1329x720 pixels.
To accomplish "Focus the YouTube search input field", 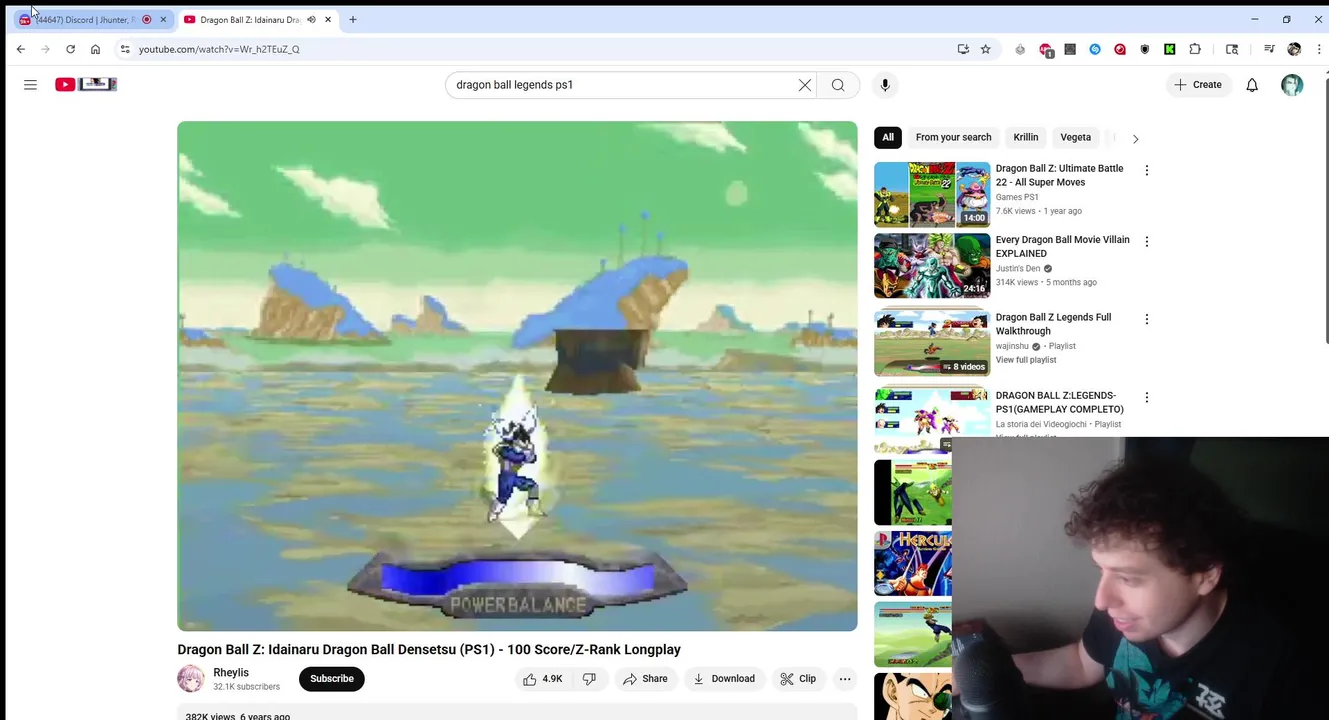I will coord(620,85).
